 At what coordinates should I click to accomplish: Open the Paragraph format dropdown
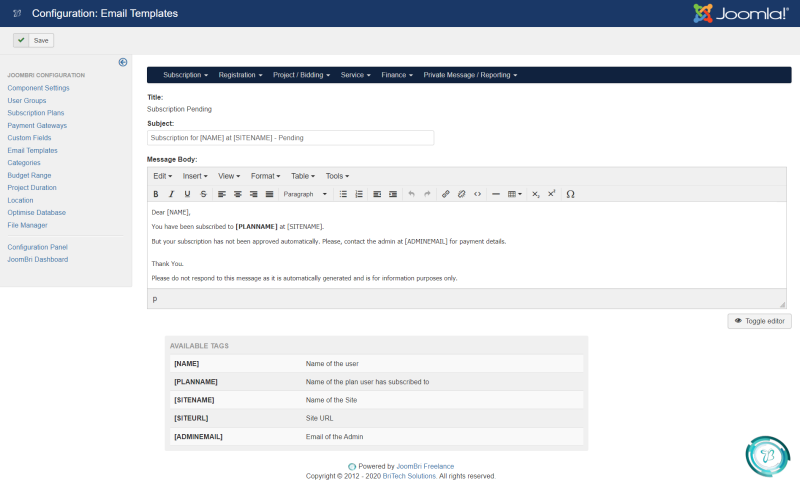(x=305, y=194)
